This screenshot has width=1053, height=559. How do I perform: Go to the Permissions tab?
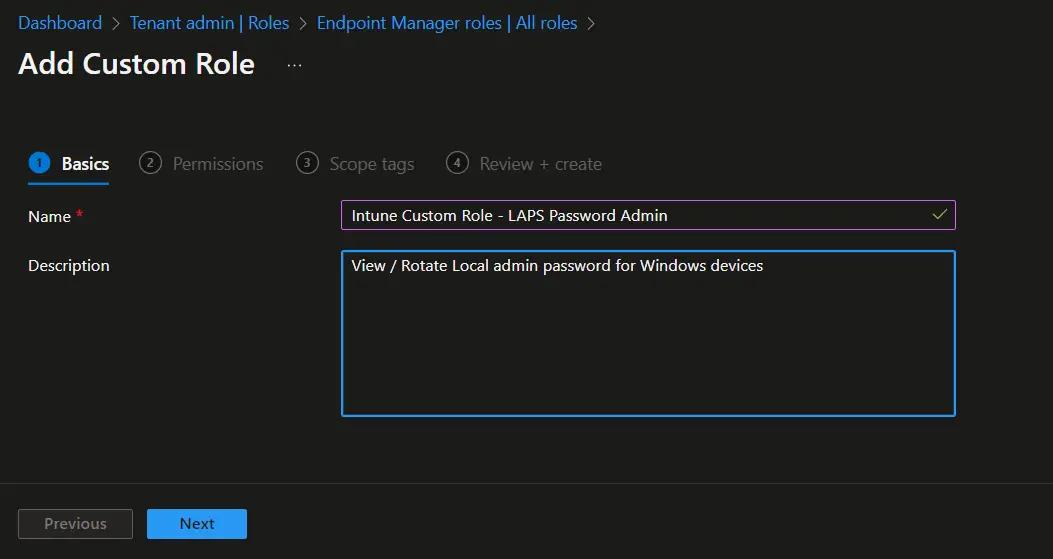pyautogui.click(x=218, y=164)
